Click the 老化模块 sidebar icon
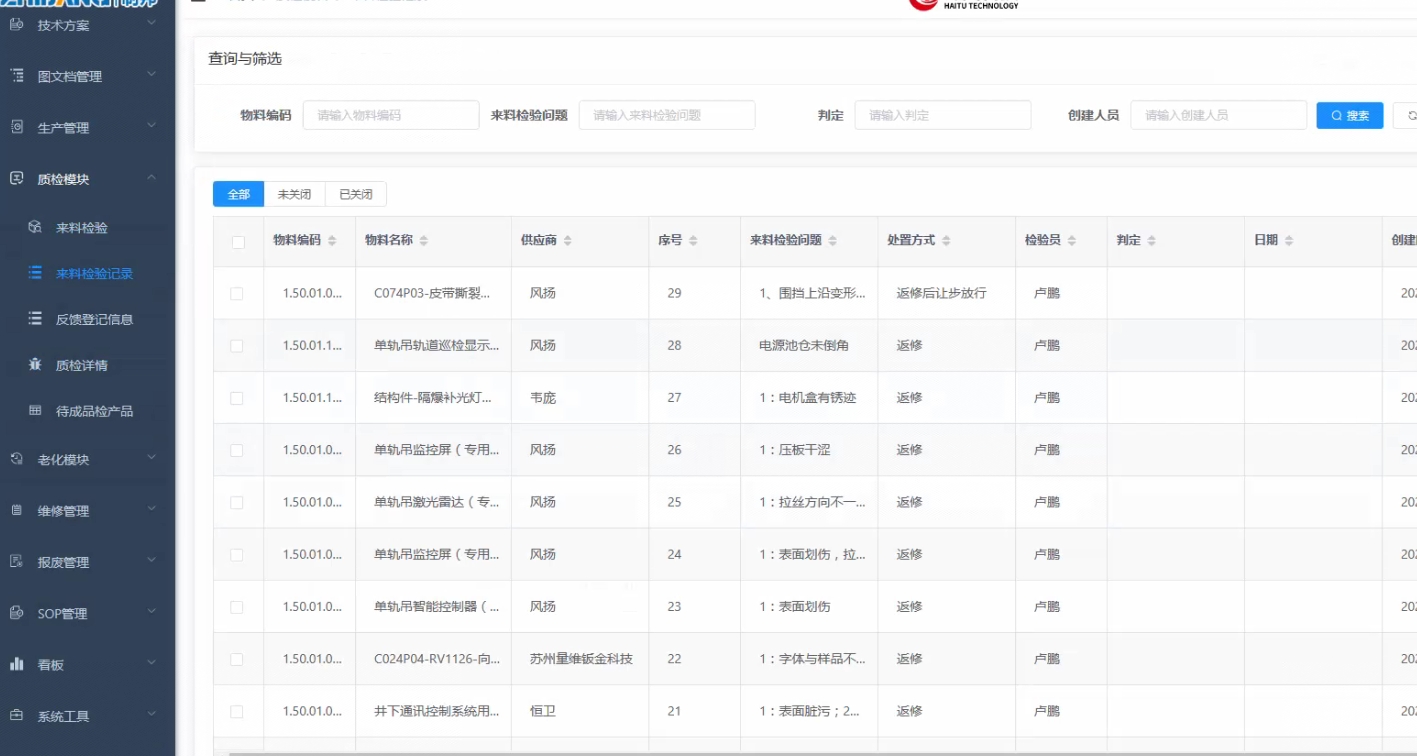The height and width of the screenshot is (756, 1417). pyautogui.click(x=17, y=459)
